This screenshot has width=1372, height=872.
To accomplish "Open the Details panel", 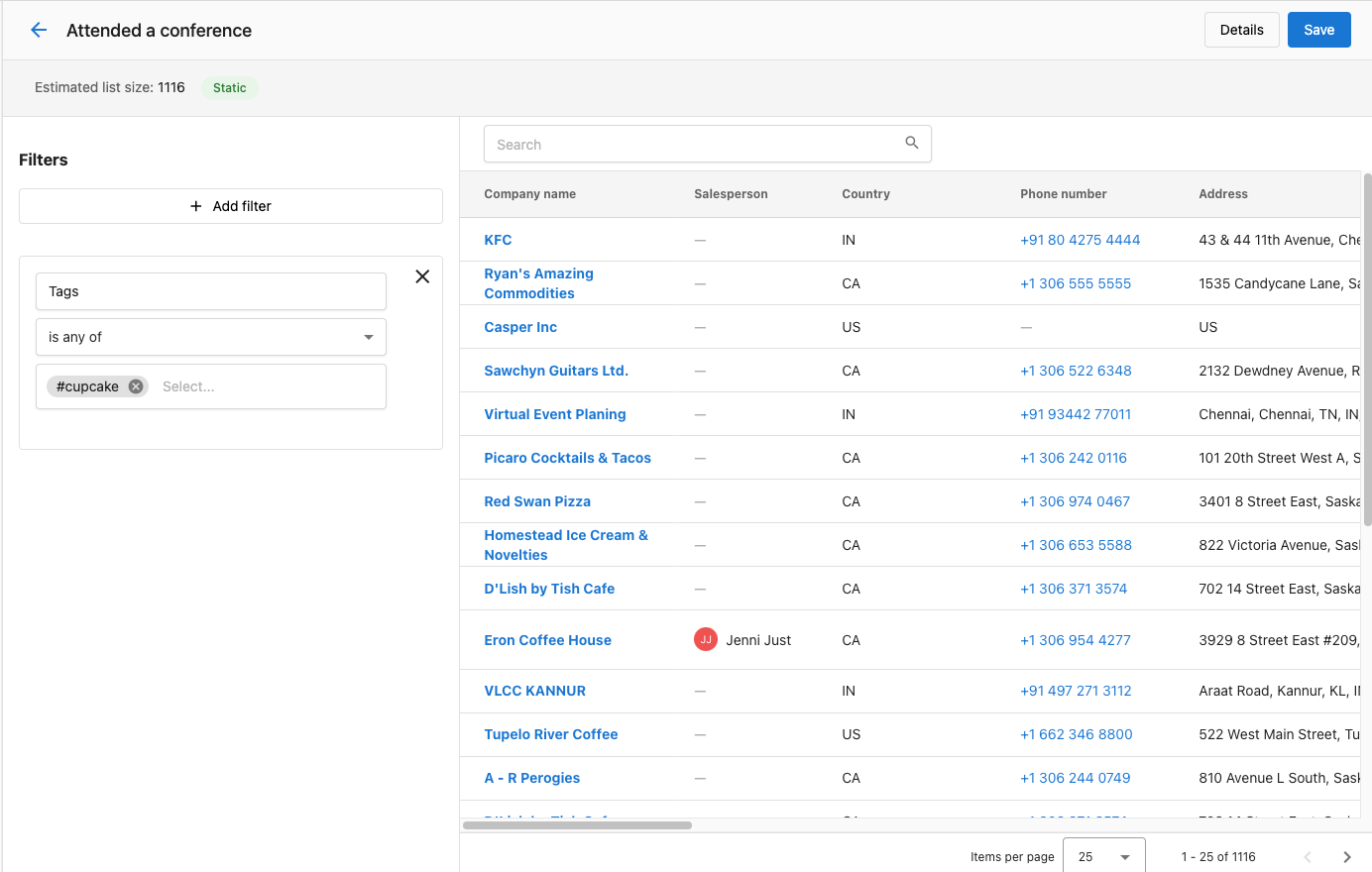I will click(x=1241, y=30).
